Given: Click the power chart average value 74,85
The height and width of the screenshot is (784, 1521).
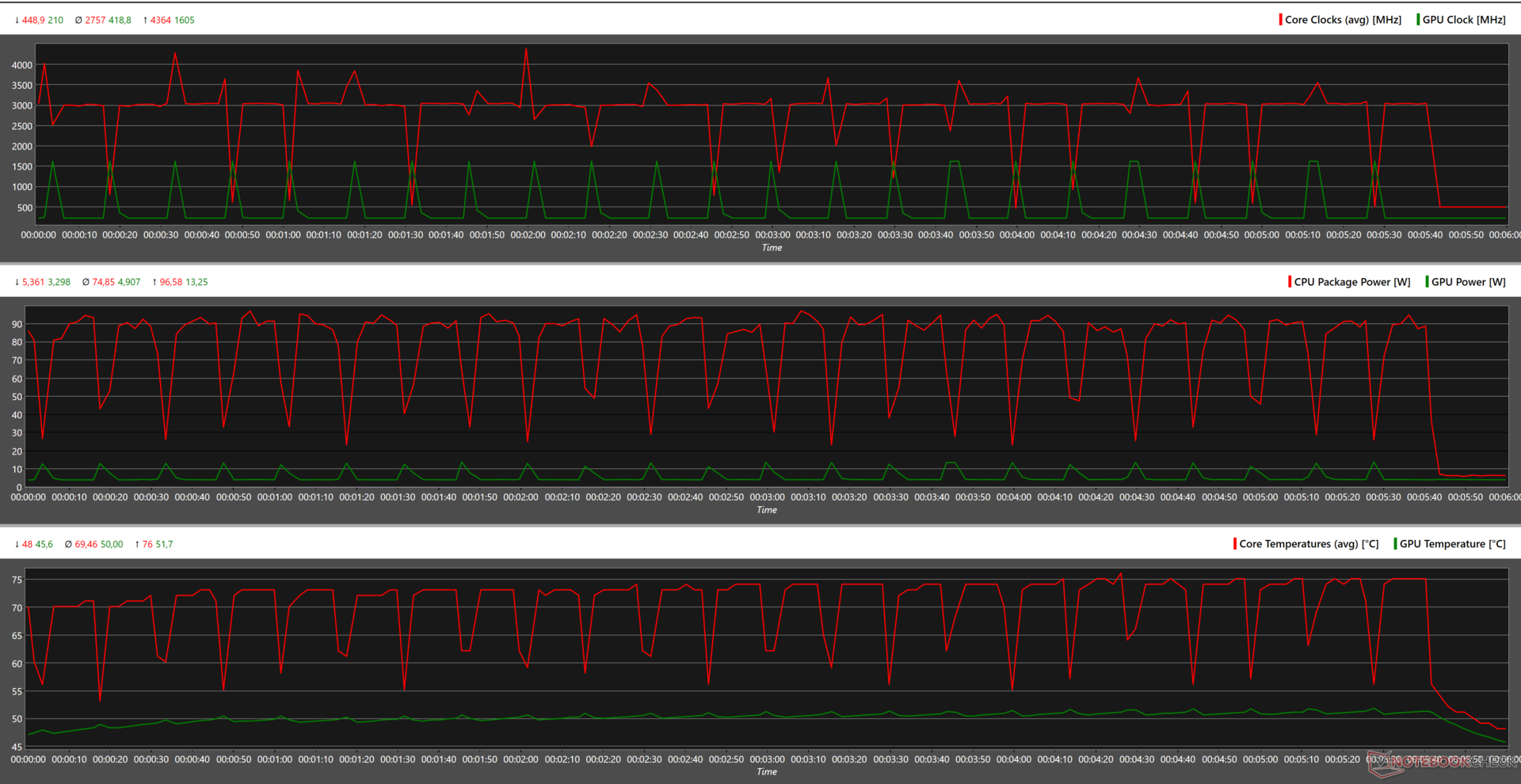Looking at the screenshot, I should click(103, 283).
